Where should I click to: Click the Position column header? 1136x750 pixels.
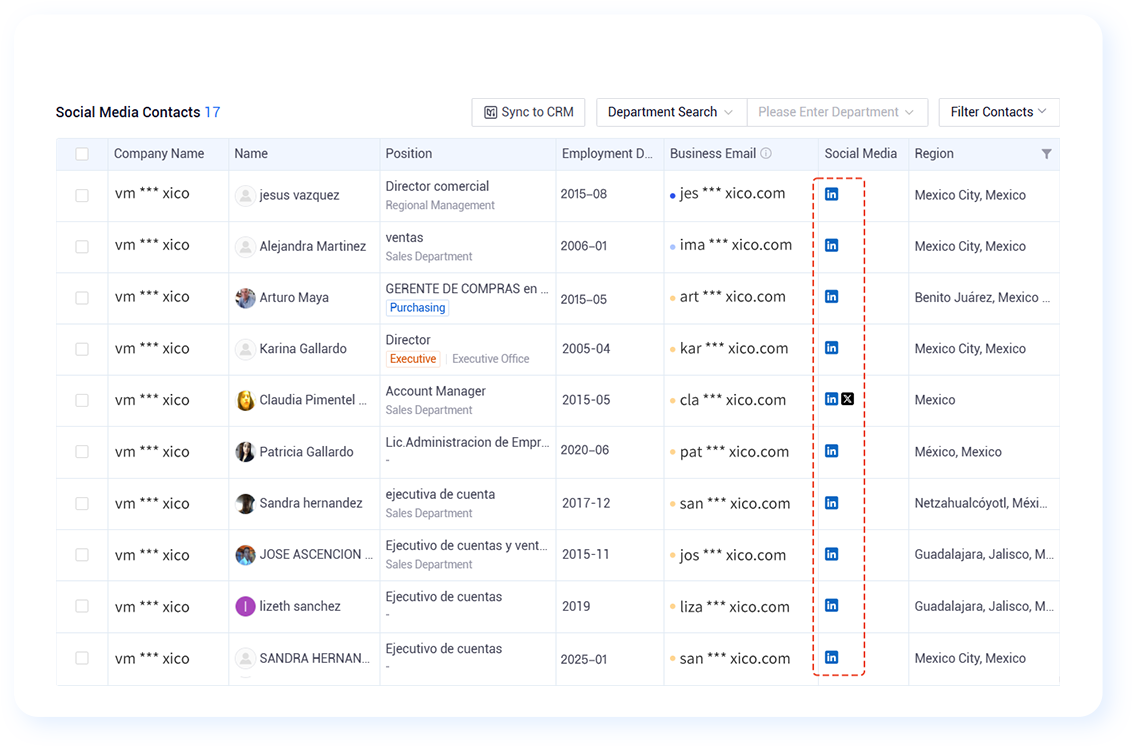click(409, 154)
